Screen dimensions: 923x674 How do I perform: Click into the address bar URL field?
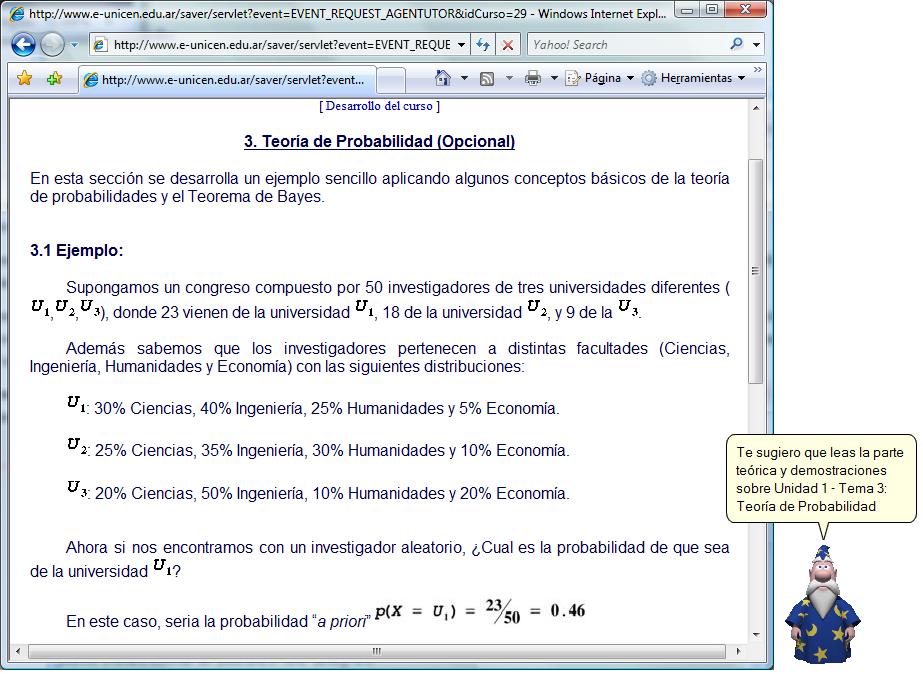281,45
